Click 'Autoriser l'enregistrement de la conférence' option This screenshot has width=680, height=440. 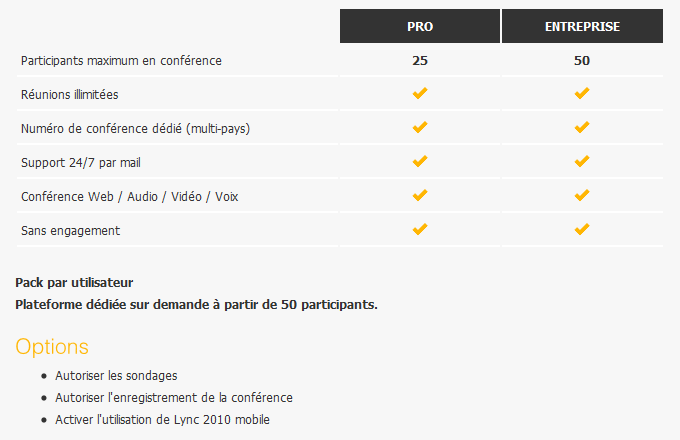click(x=174, y=398)
